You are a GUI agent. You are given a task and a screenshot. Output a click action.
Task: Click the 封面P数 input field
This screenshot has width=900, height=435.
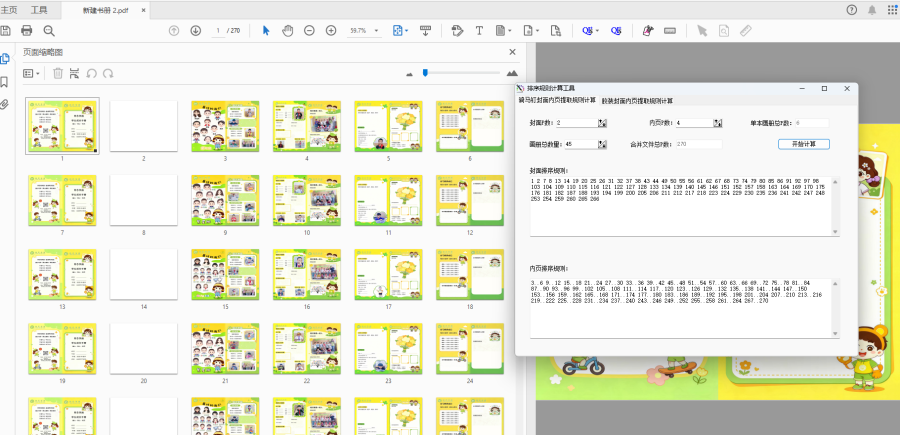click(x=577, y=123)
